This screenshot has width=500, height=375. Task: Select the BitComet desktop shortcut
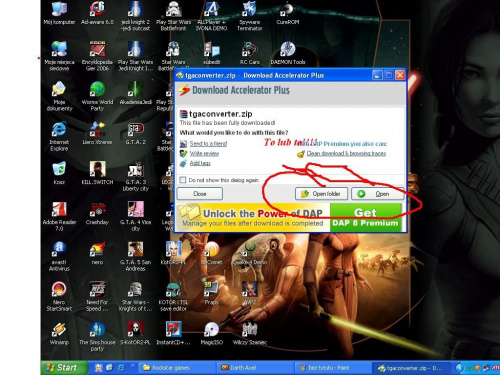tap(211, 253)
